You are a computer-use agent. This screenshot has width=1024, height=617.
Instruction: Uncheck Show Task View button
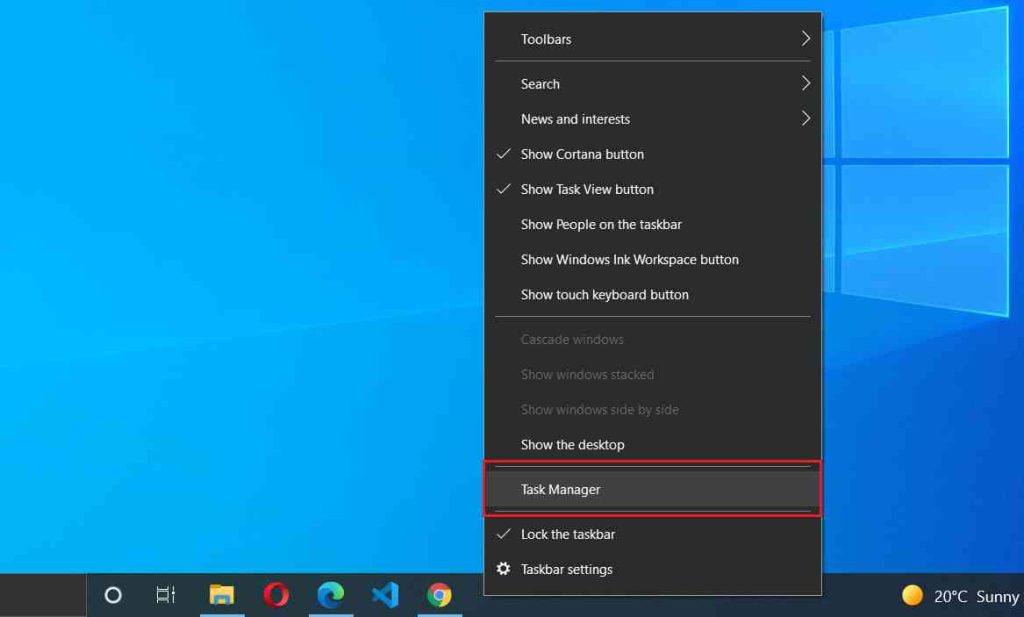(586, 189)
